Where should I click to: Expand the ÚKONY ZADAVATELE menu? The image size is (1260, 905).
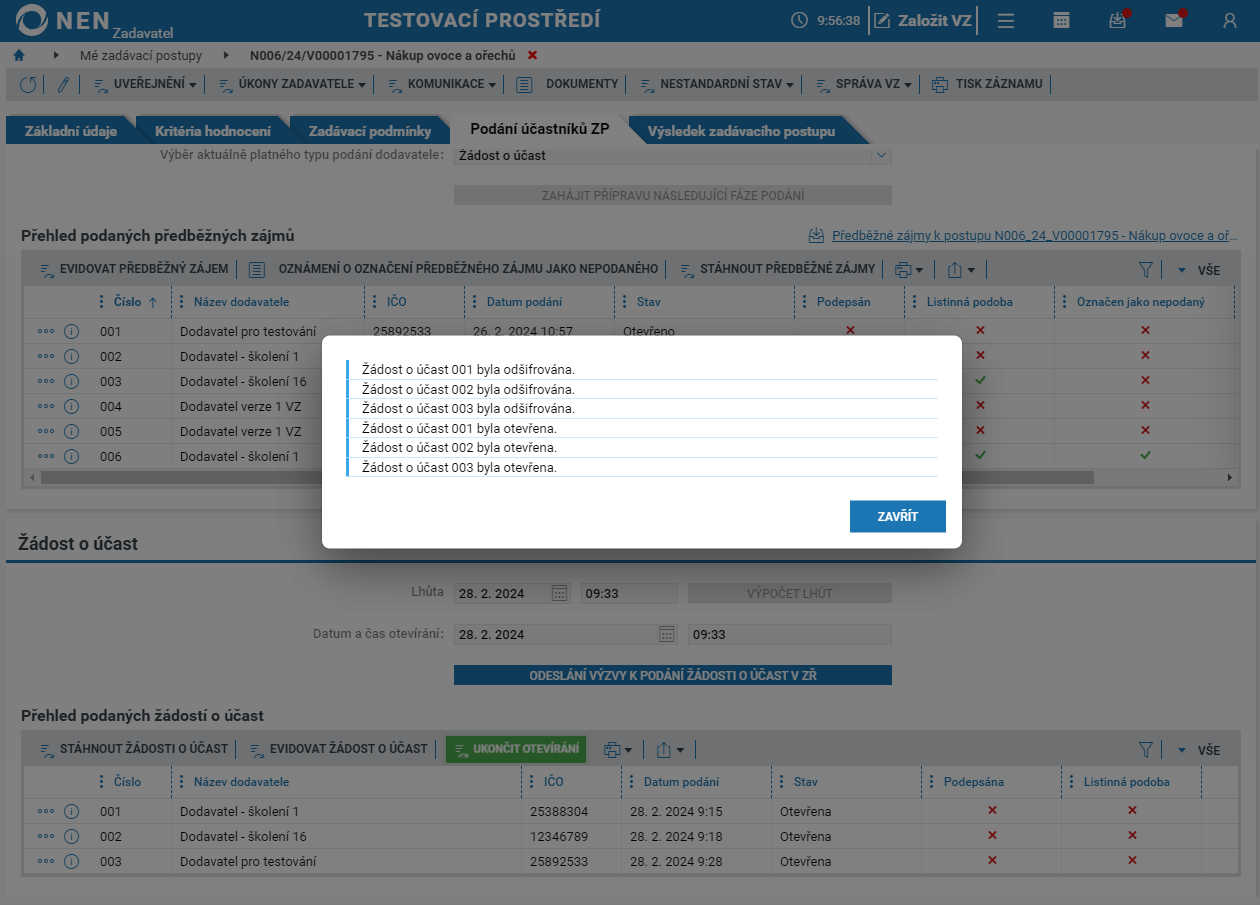[292, 84]
